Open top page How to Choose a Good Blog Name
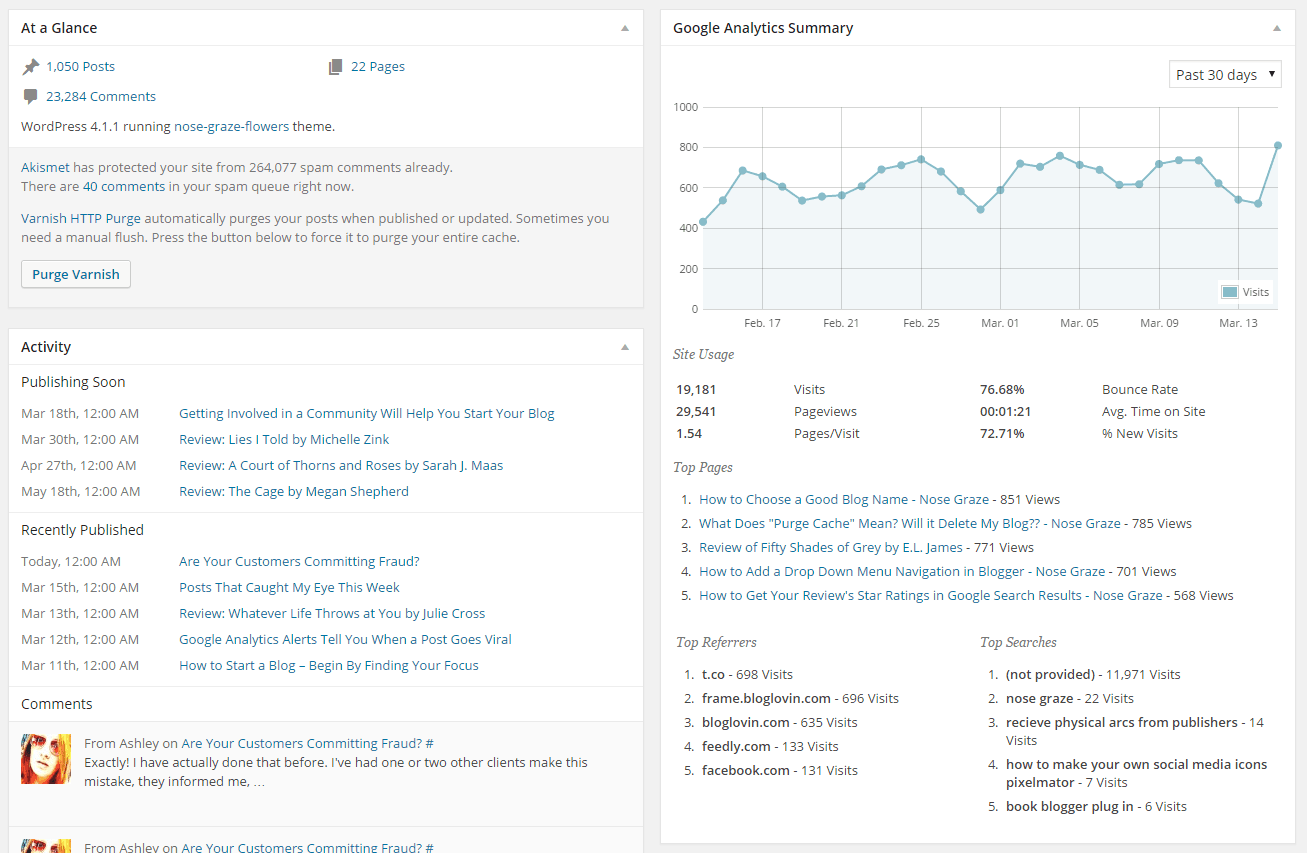 [x=803, y=499]
